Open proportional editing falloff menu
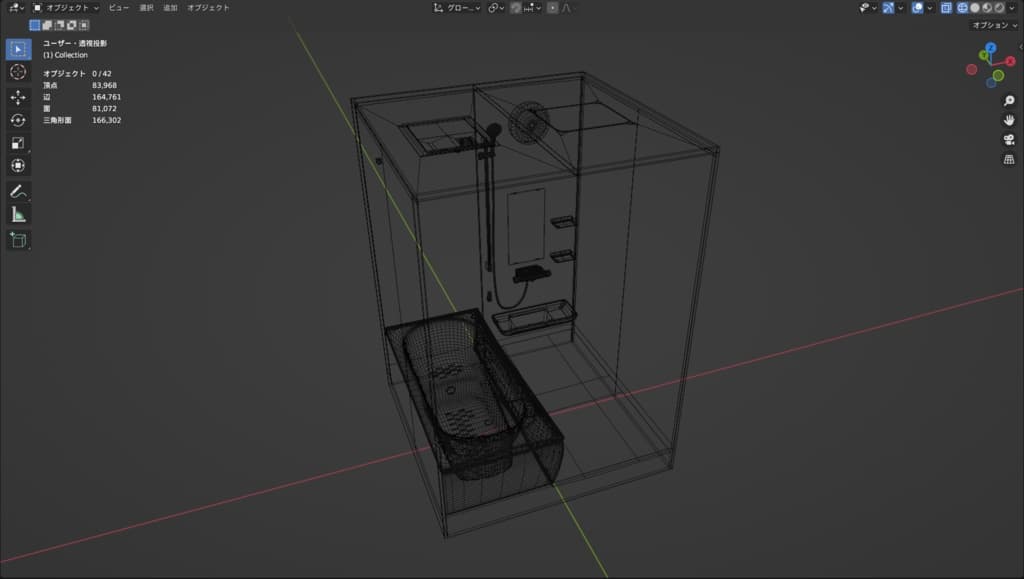This screenshot has height=579, width=1024. 566,8
